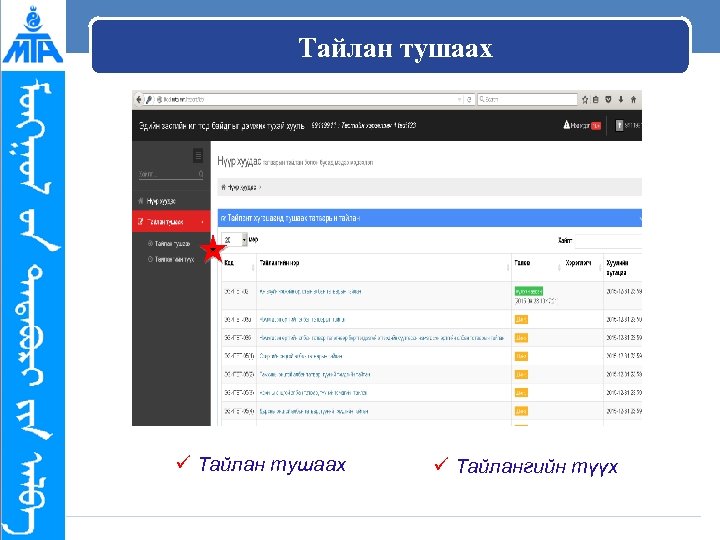Click the Нүүр хуудас breadcrumb link
The height and width of the screenshot is (540, 720).
(x=242, y=187)
